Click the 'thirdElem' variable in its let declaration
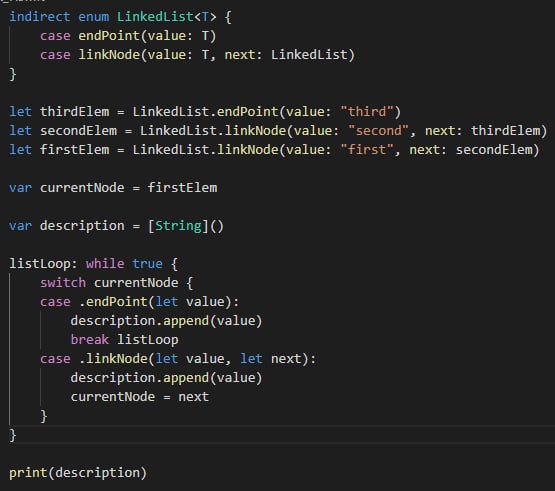Image resolution: width=555 pixels, height=491 pixels. click(x=74, y=112)
